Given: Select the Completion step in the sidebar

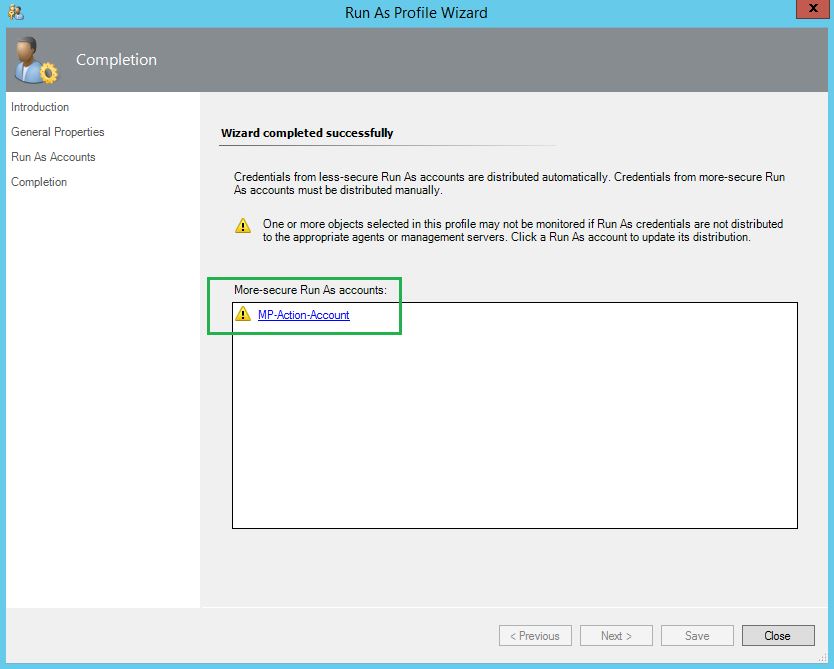Looking at the screenshot, I should pyautogui.click(x=39, y=182).
